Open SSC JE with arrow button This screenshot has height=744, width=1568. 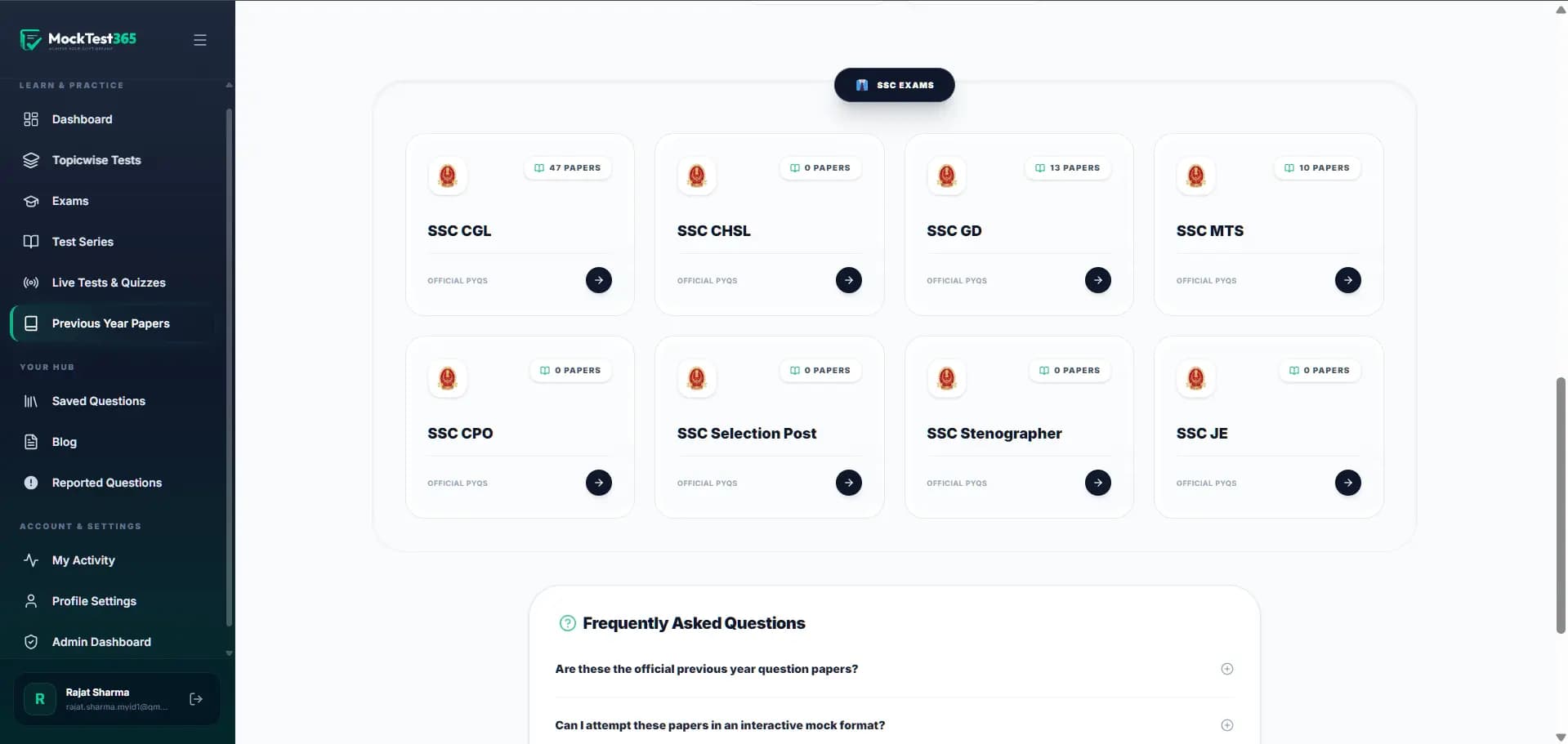click(1348, 483)
